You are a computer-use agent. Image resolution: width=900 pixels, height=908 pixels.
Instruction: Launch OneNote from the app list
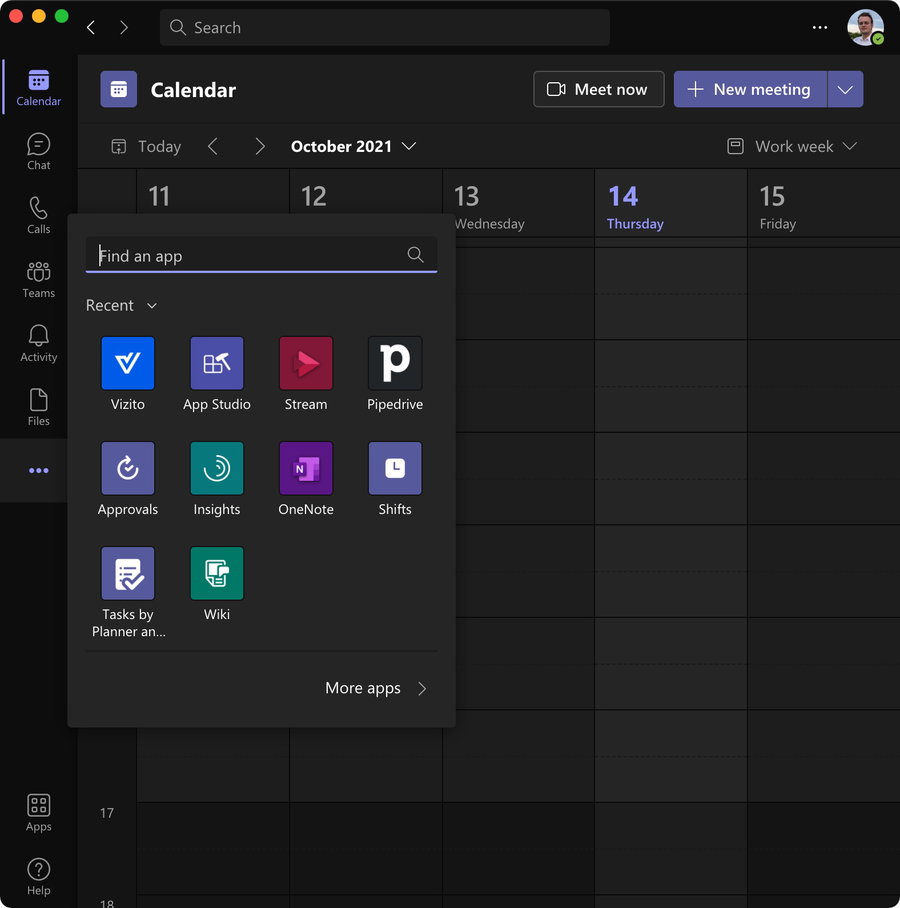(x=305, y=468)
